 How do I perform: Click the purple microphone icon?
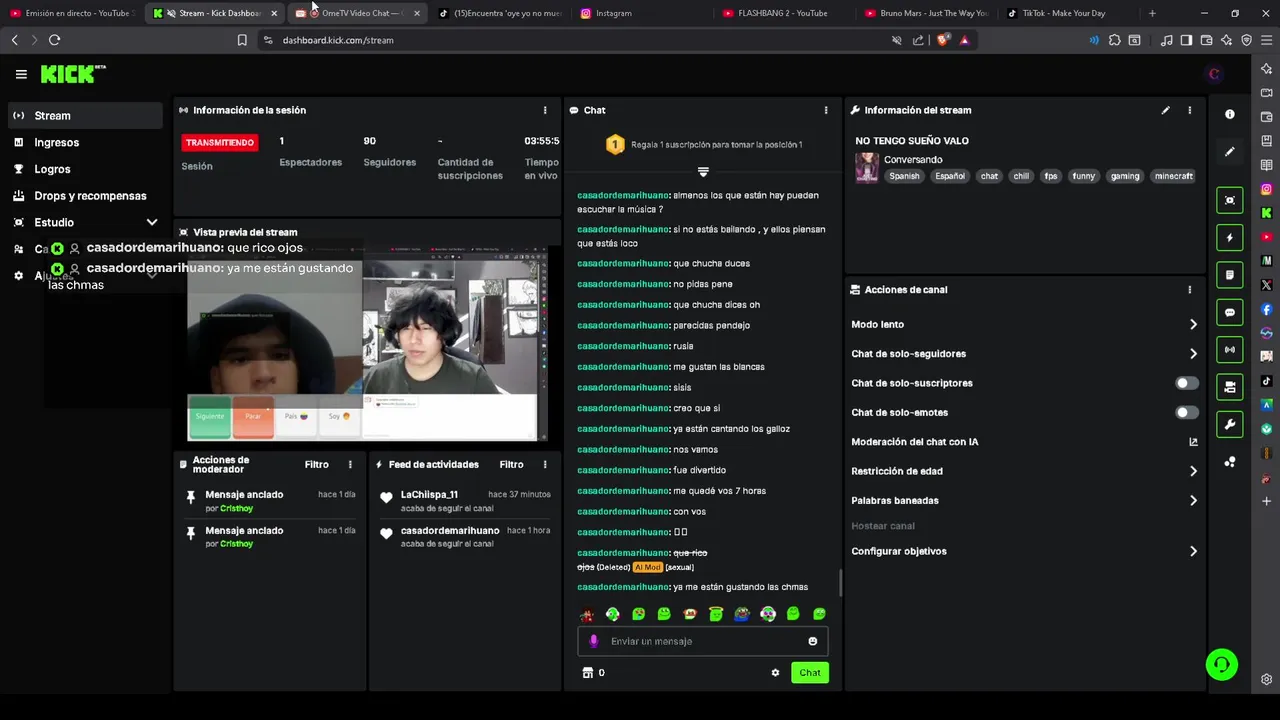pyautogui.click(x=593, y=641)
